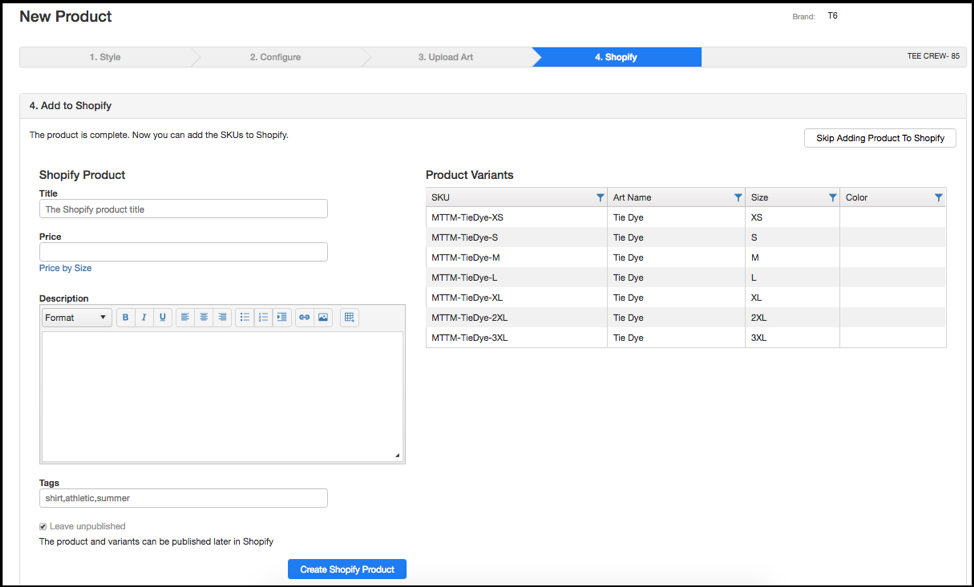Select row MTTM-TieDye-S
The image size is (974, 587).
point(686,237)
